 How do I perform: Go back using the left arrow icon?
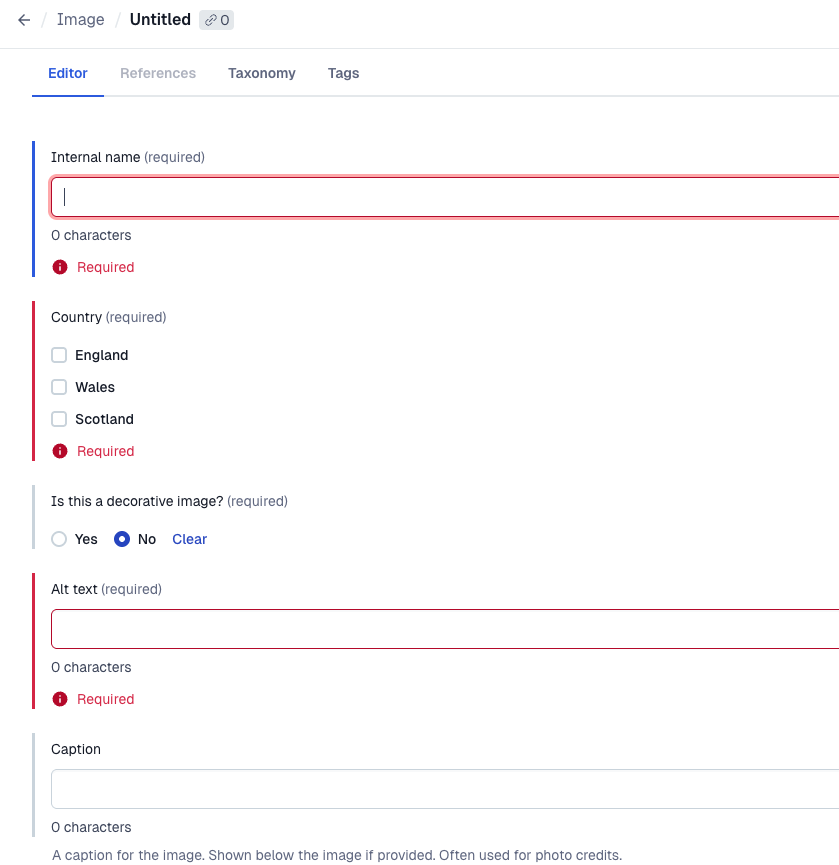(x=24, y=20)
